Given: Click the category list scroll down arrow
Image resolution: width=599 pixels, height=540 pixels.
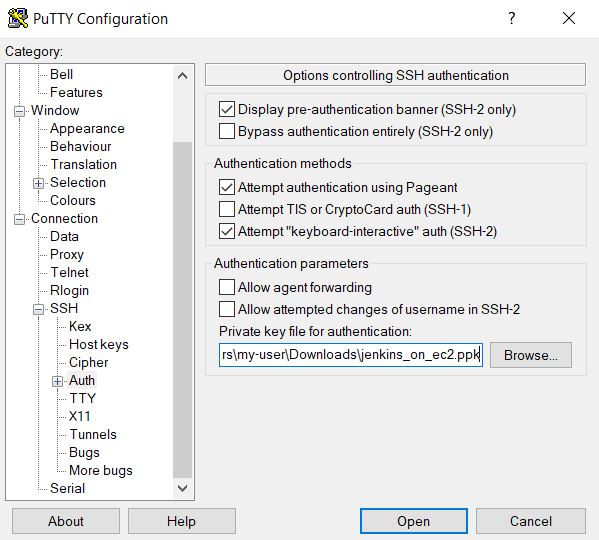Looking at the screenshot, I should (183, 488).
